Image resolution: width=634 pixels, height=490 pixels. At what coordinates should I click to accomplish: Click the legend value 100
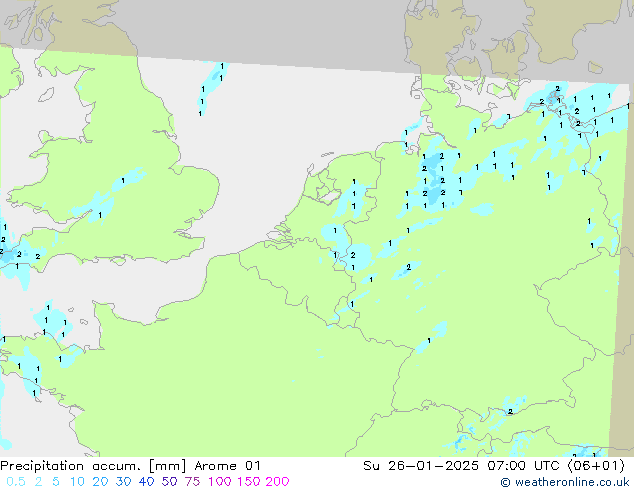220,482
